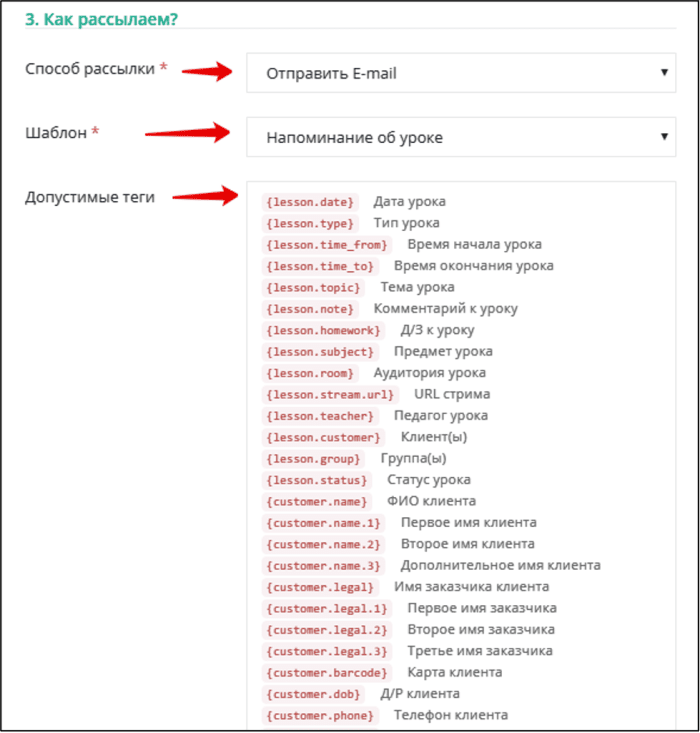Click the {customer.legal} tag
The height and width of the screenshot is (733, 700).
tap(320, 588)
